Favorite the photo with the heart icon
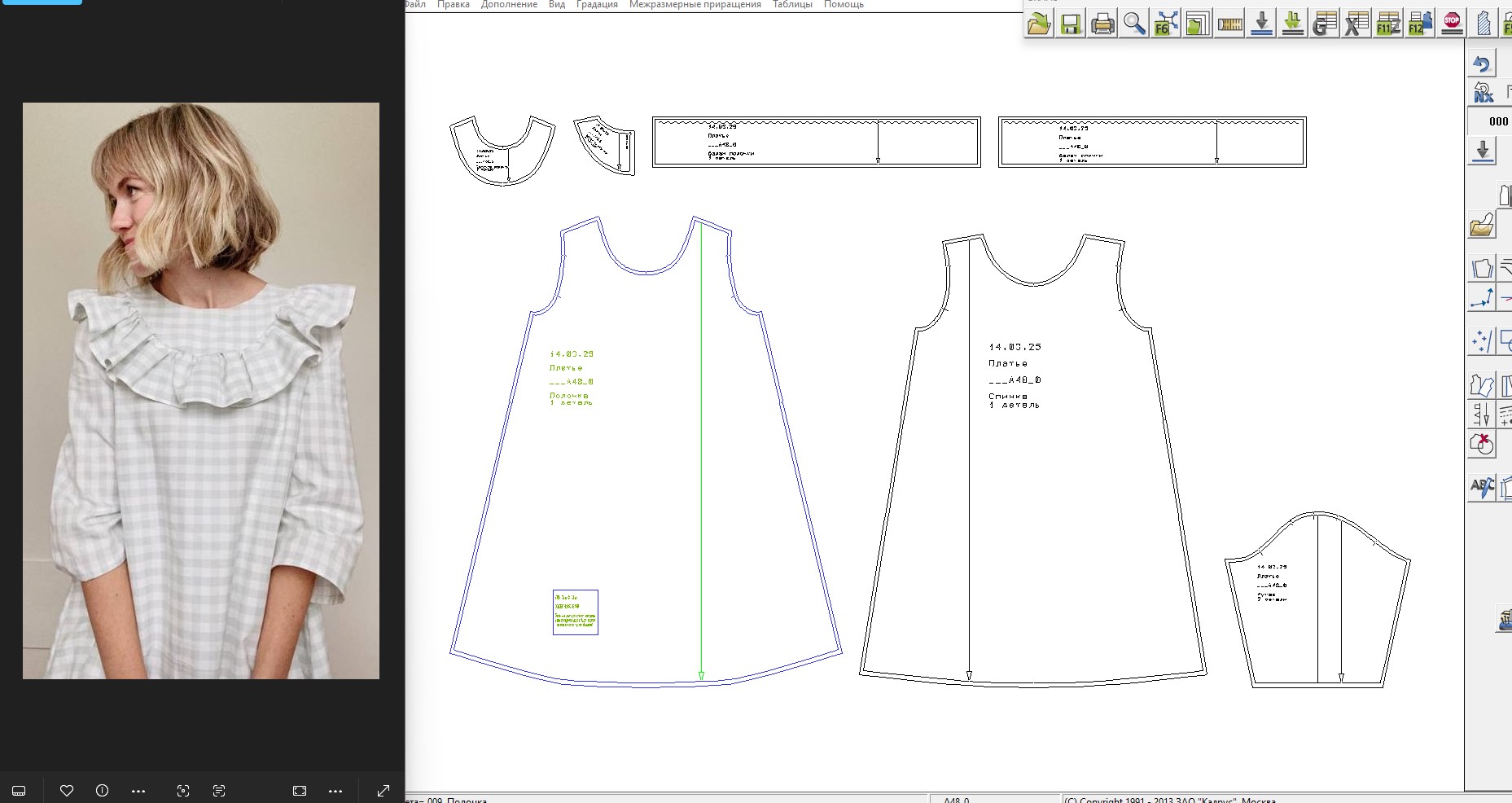 coord(67,791)
